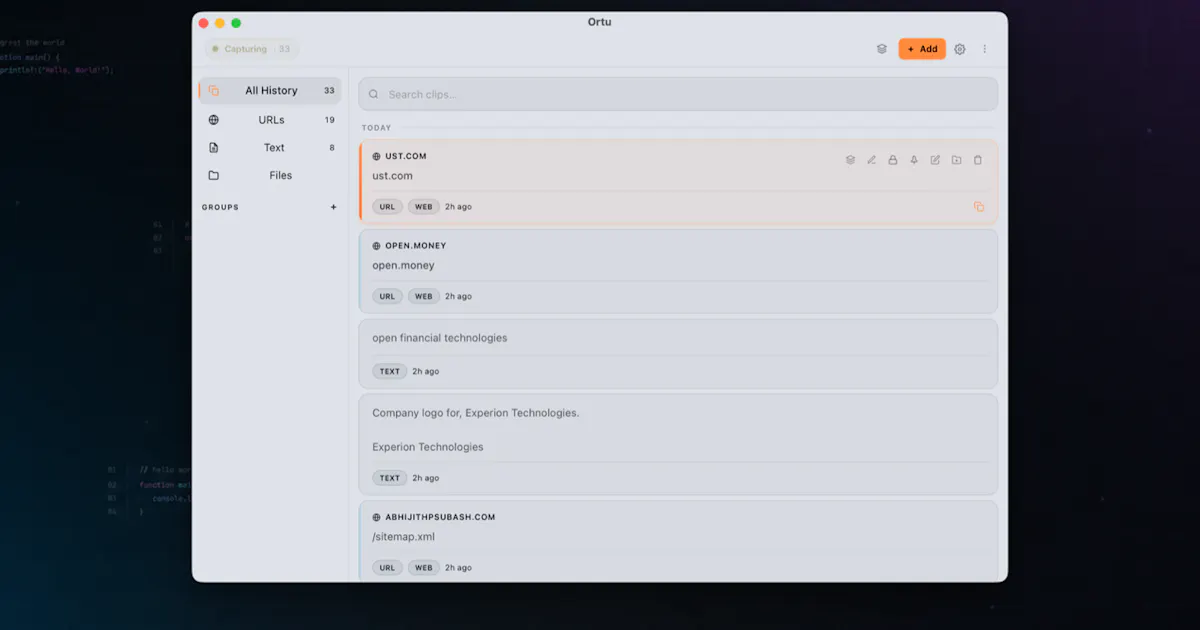Open settings via the gear icon
Image resolution: width=1200 pixels, height=630 pixels.
[x=960, y=49]
